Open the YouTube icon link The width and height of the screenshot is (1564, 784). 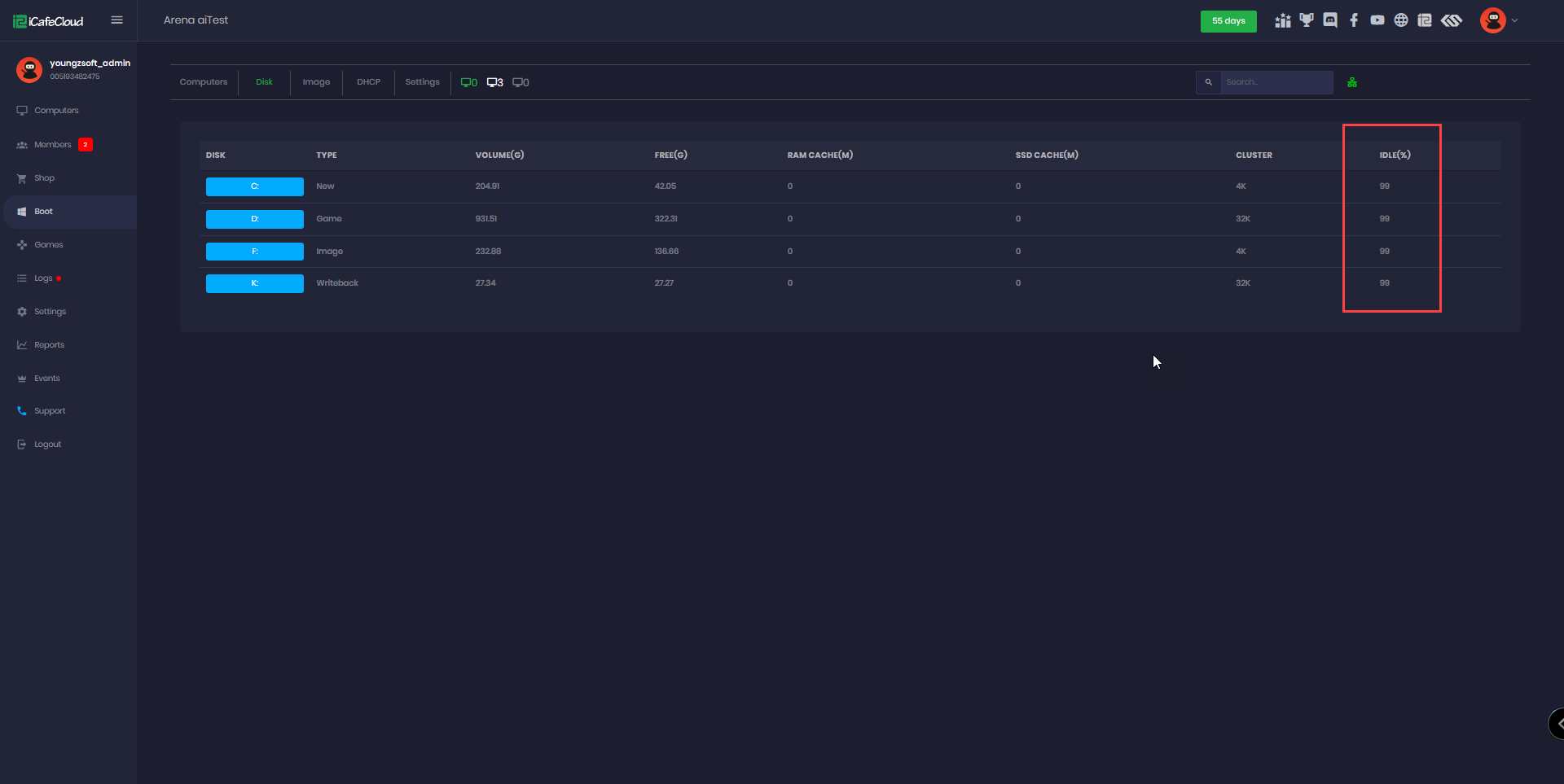[1377, 20]
